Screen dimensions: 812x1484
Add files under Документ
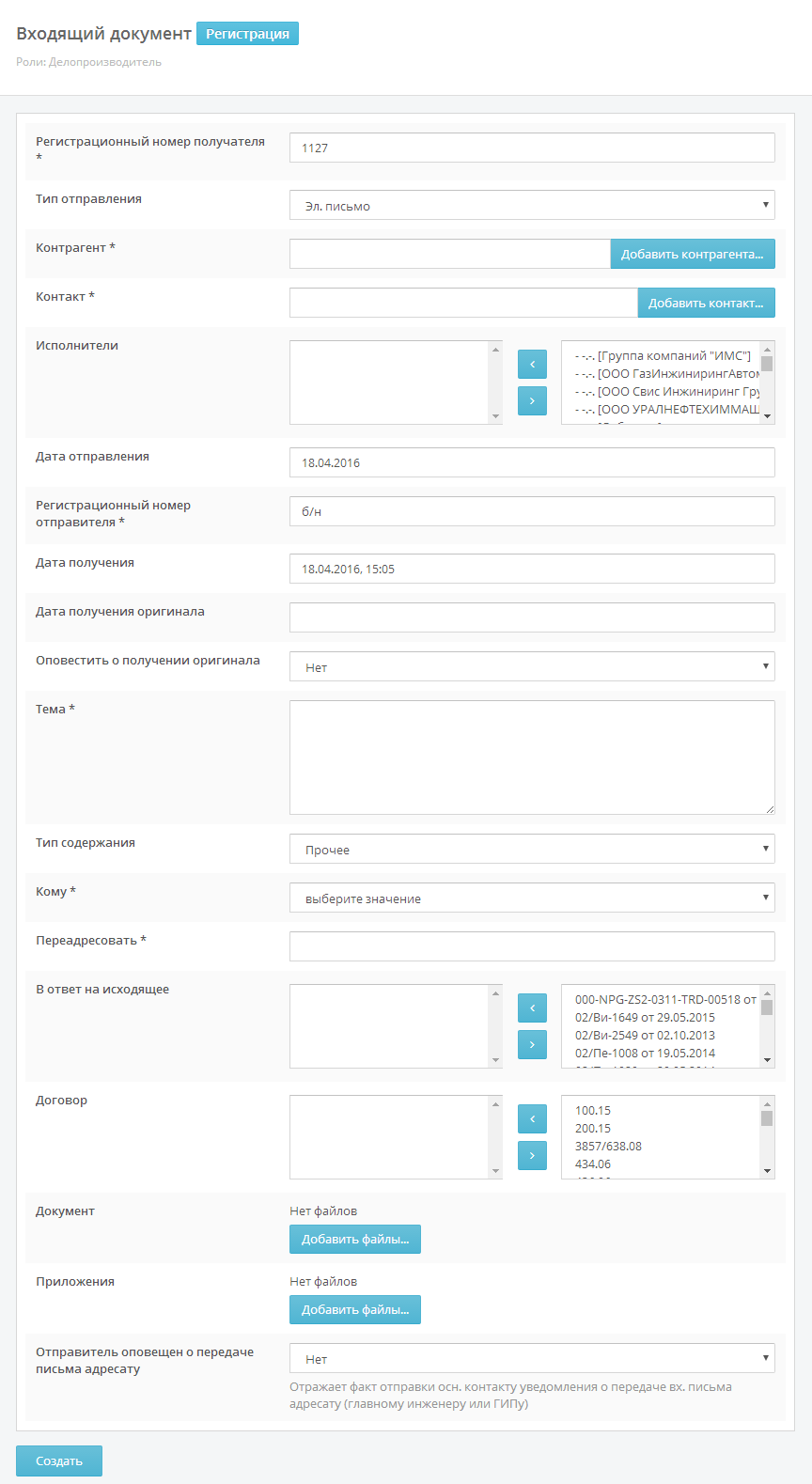[x=354, y=1239]
